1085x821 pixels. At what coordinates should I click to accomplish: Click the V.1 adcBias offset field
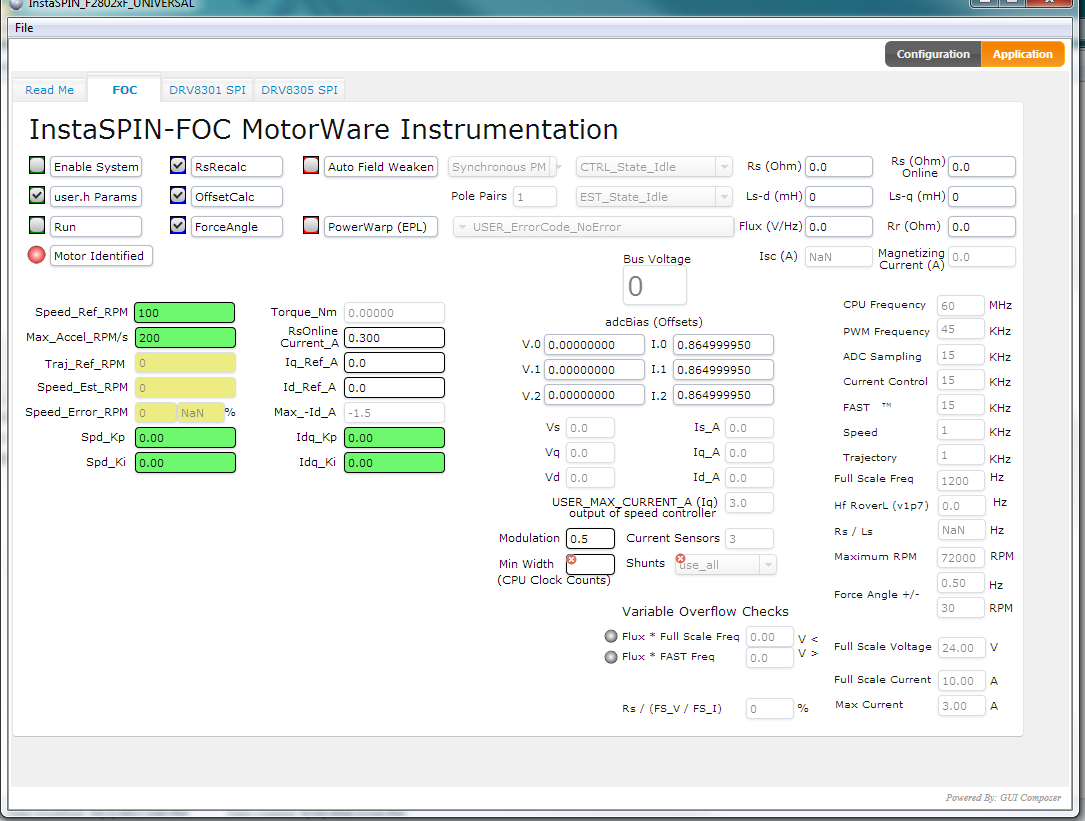pos(594,370)
